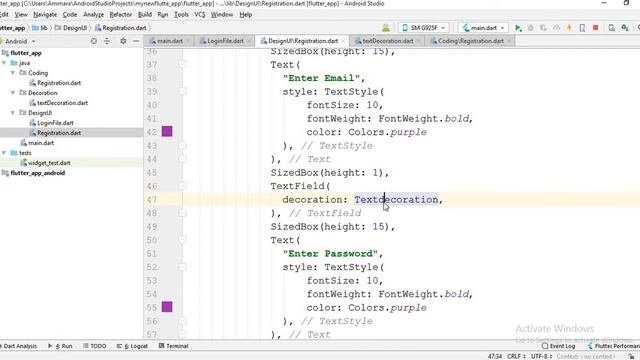Toggle code fold marker at line 37
Screen dimensions: 640x360
[182, 64]
